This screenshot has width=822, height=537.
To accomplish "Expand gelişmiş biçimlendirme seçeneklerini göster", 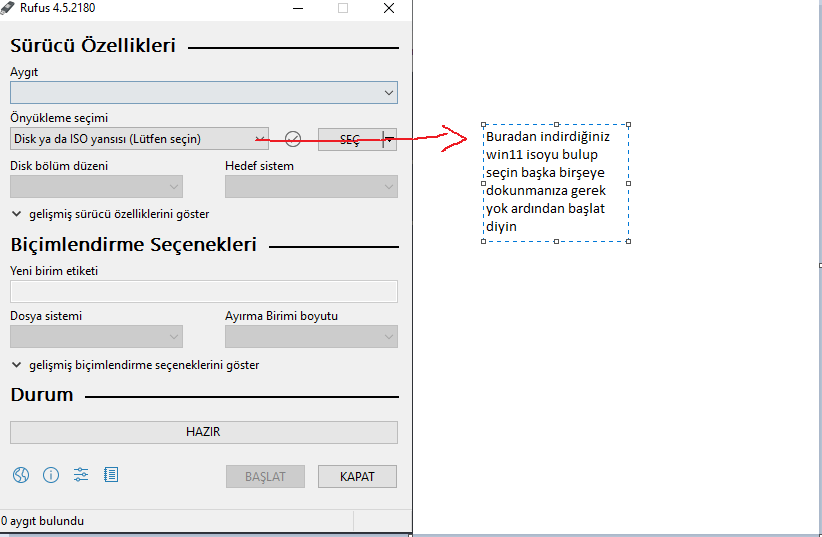I will coord(135,365).
